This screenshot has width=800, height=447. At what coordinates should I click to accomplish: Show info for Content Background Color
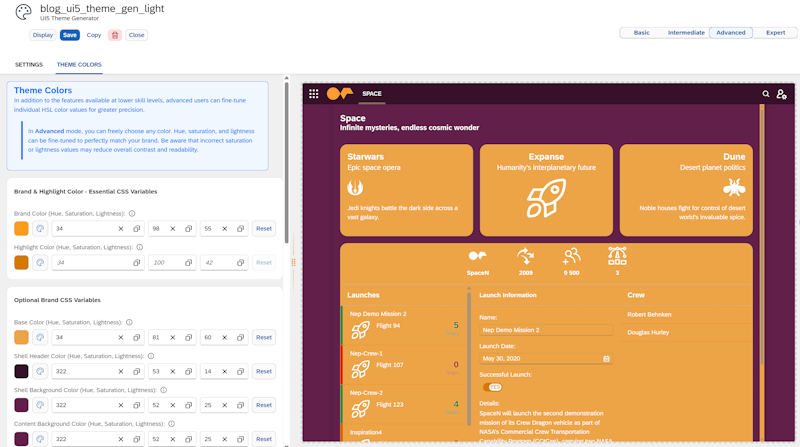coord(172,424)
